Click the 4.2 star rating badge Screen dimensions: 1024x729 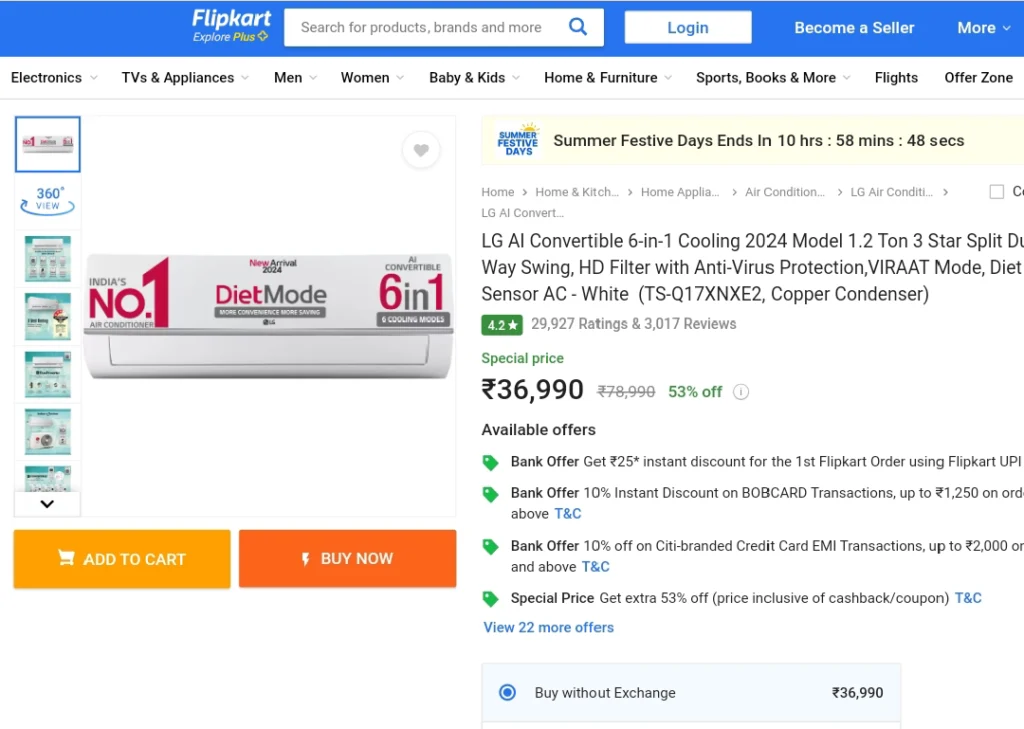[x=502, y=325]
